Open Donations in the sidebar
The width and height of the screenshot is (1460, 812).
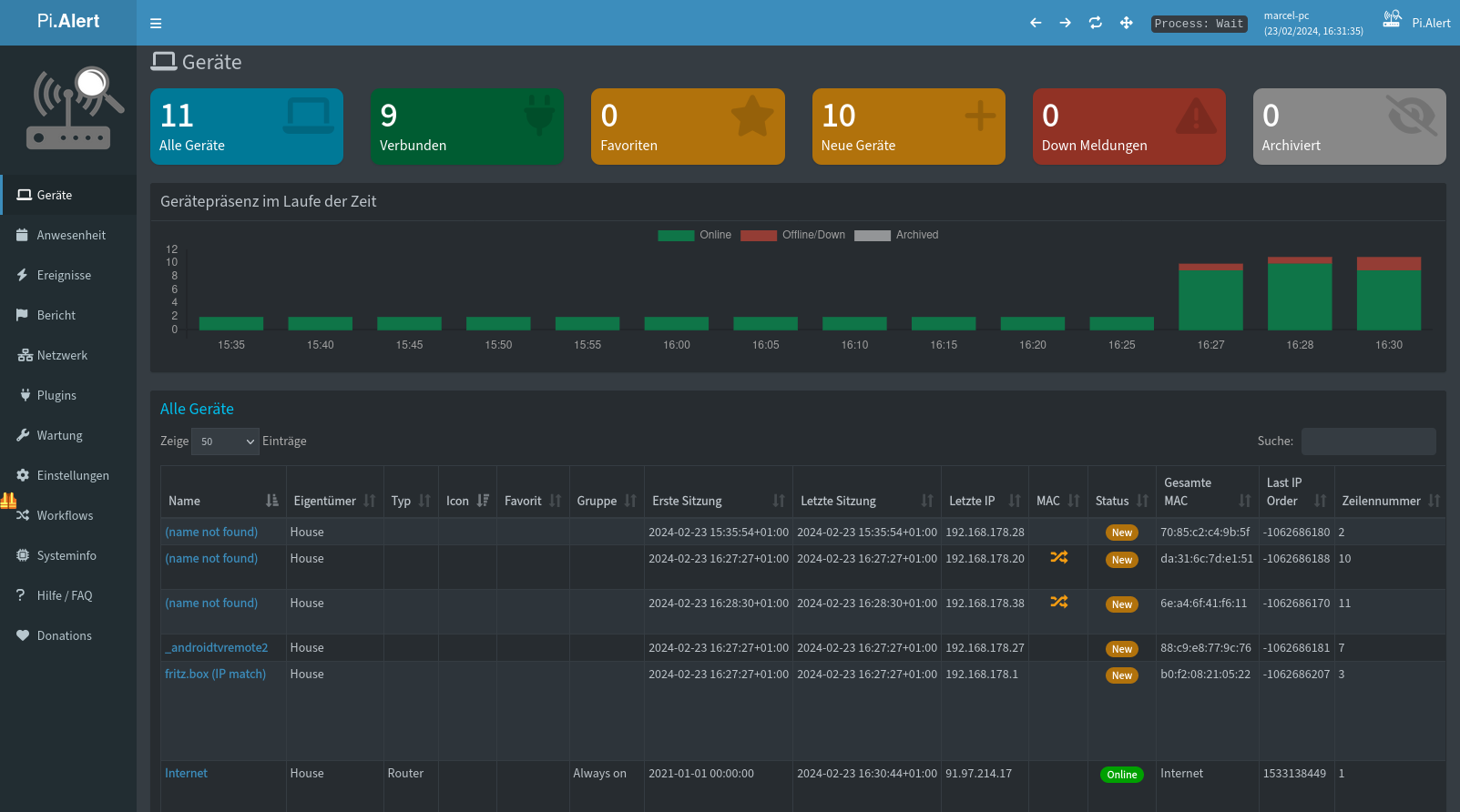pos(68,635)
